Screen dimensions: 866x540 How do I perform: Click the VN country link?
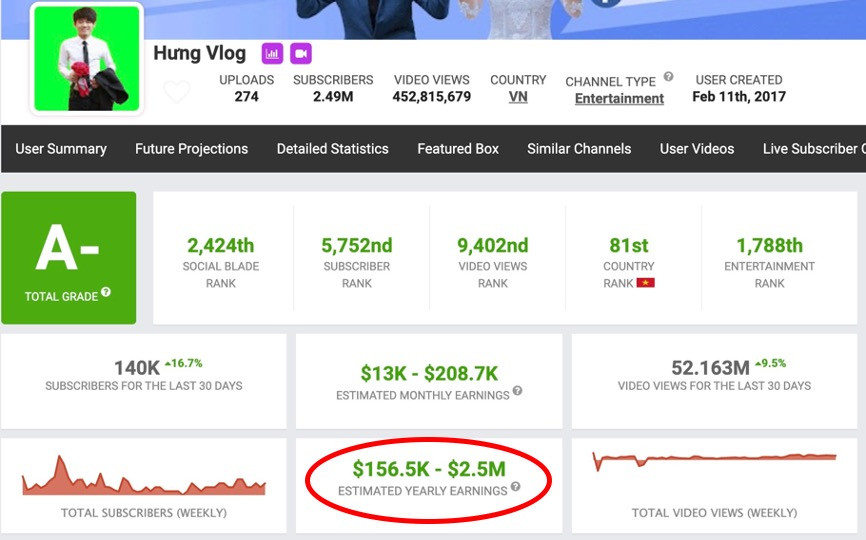518,97
